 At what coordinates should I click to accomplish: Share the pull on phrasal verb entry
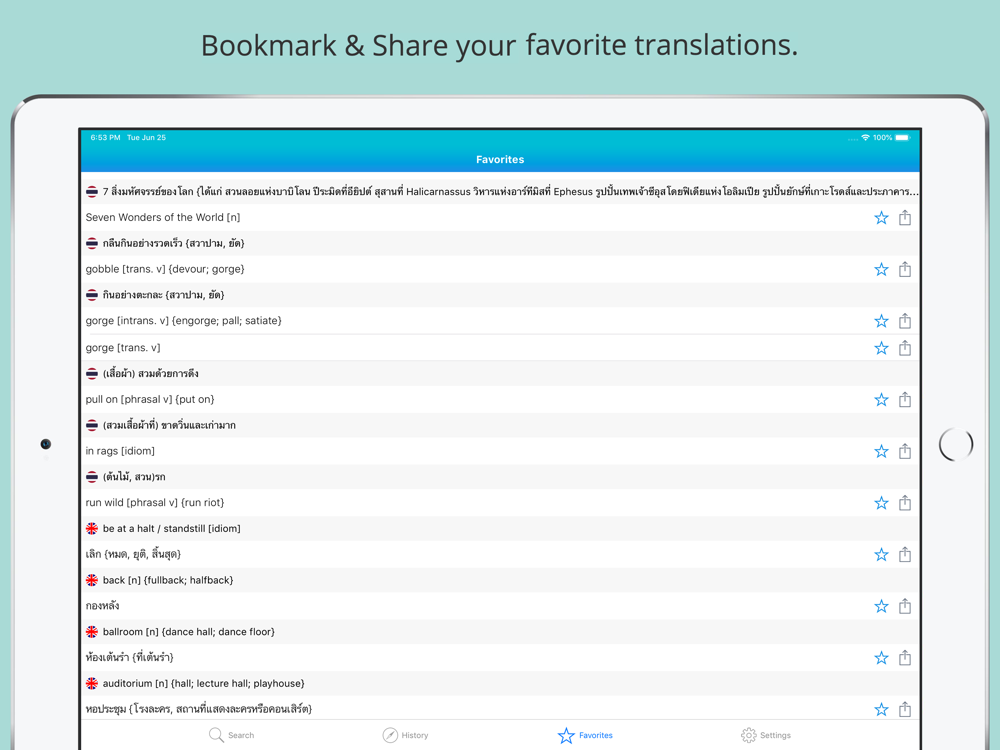pyautogui.click(x=904, y=400)
